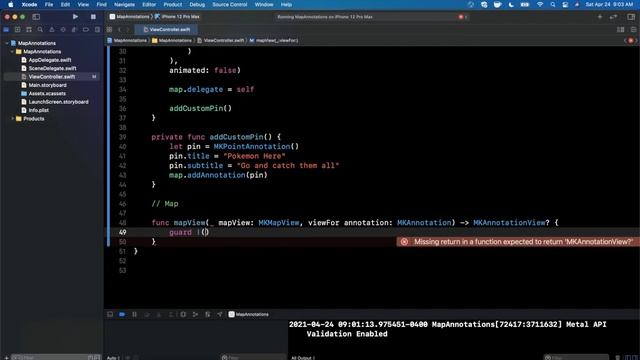Open the Project navigator tab
Image resolution: width=640 pixels, height=360 pixels.
(x=6, y=29)
